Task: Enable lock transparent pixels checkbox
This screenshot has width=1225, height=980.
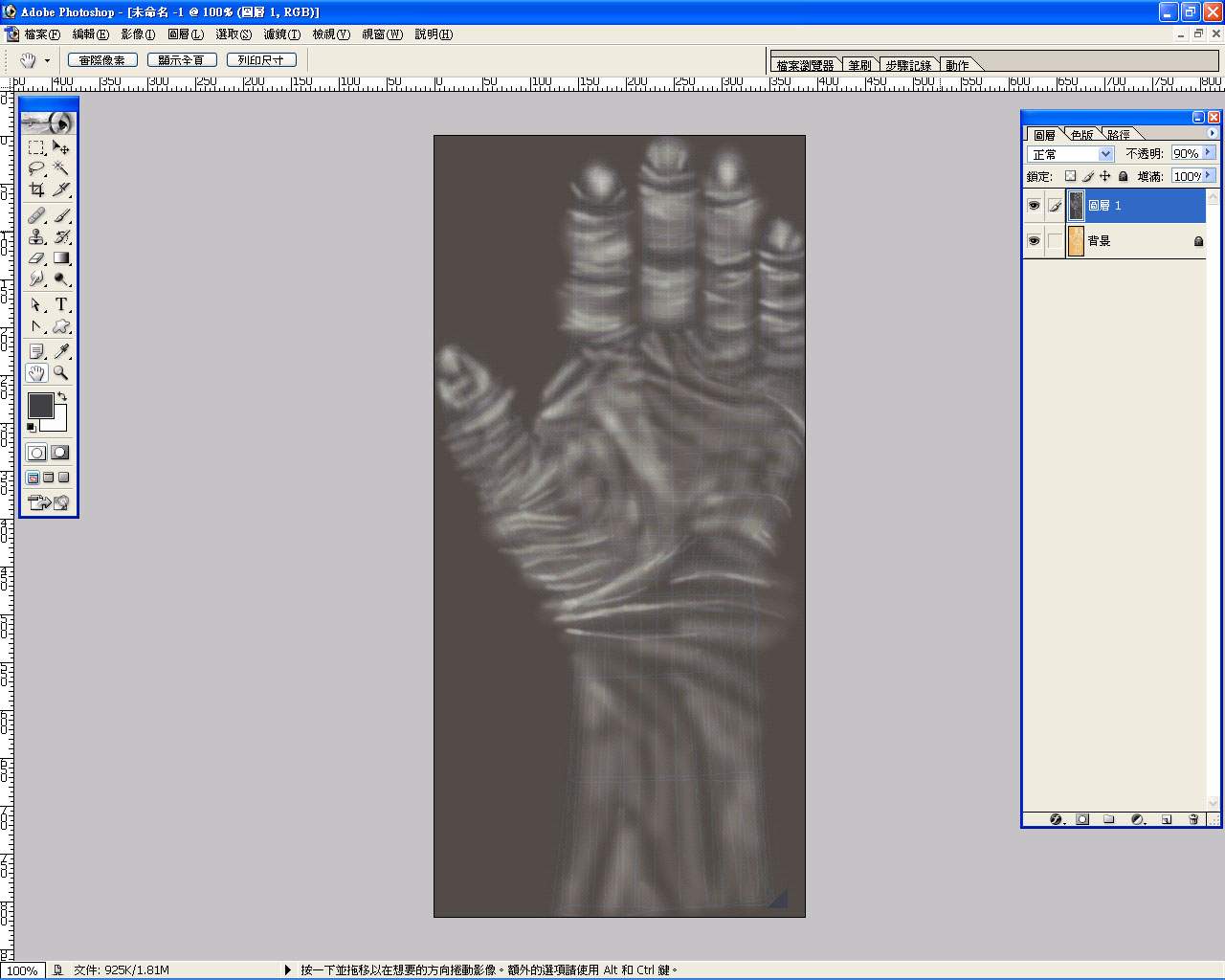Action: click(1070, 176)
